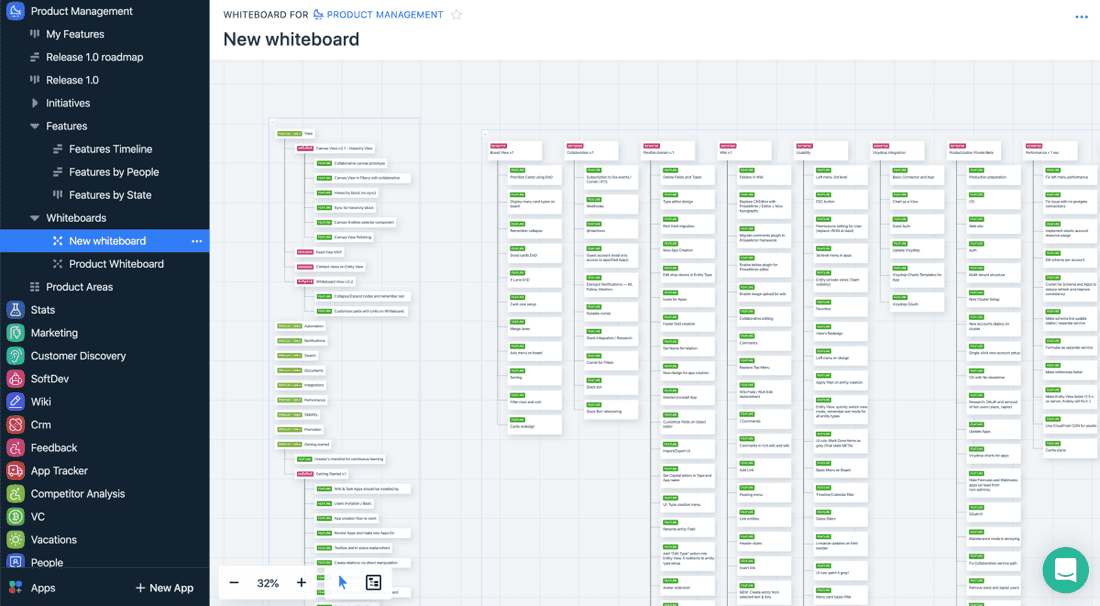
Task: Click the zoom out minus button
Action: tap(234, 583)
